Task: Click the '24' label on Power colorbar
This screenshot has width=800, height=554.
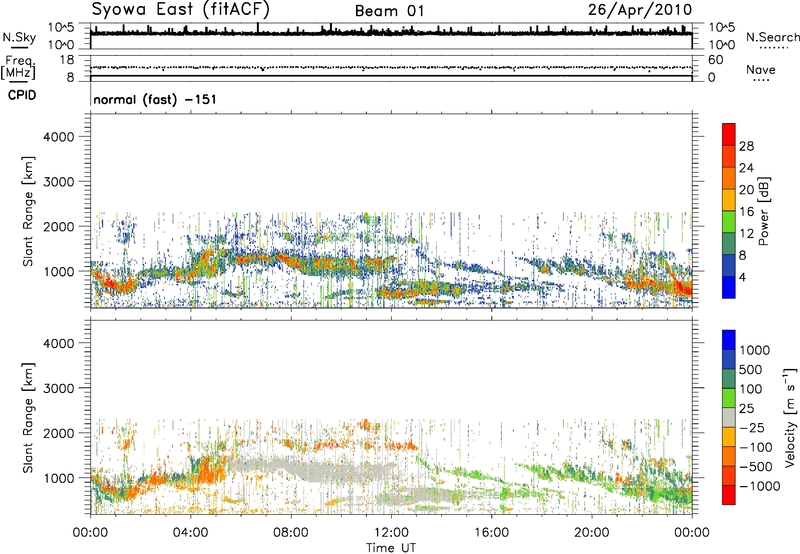Action: coord(746,168)
